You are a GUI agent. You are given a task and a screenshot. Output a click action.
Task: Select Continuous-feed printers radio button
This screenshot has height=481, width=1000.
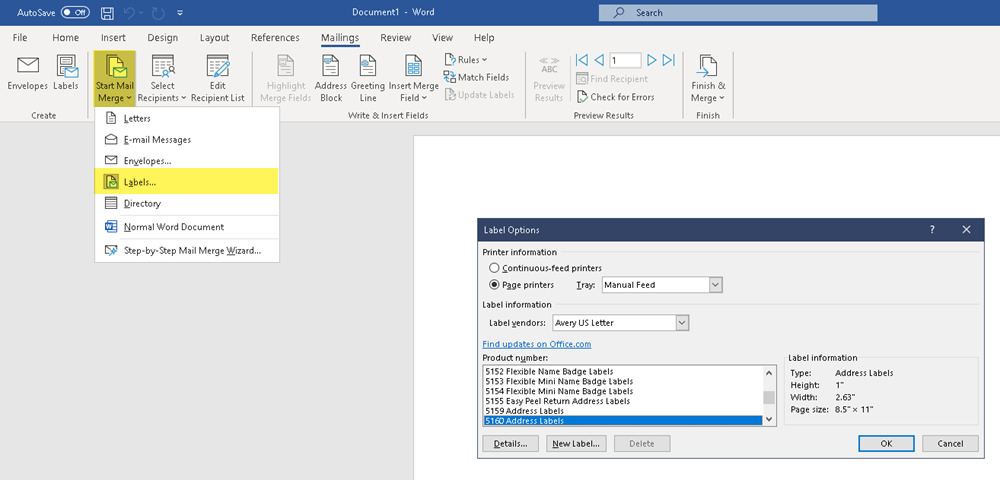pos(494,268)
